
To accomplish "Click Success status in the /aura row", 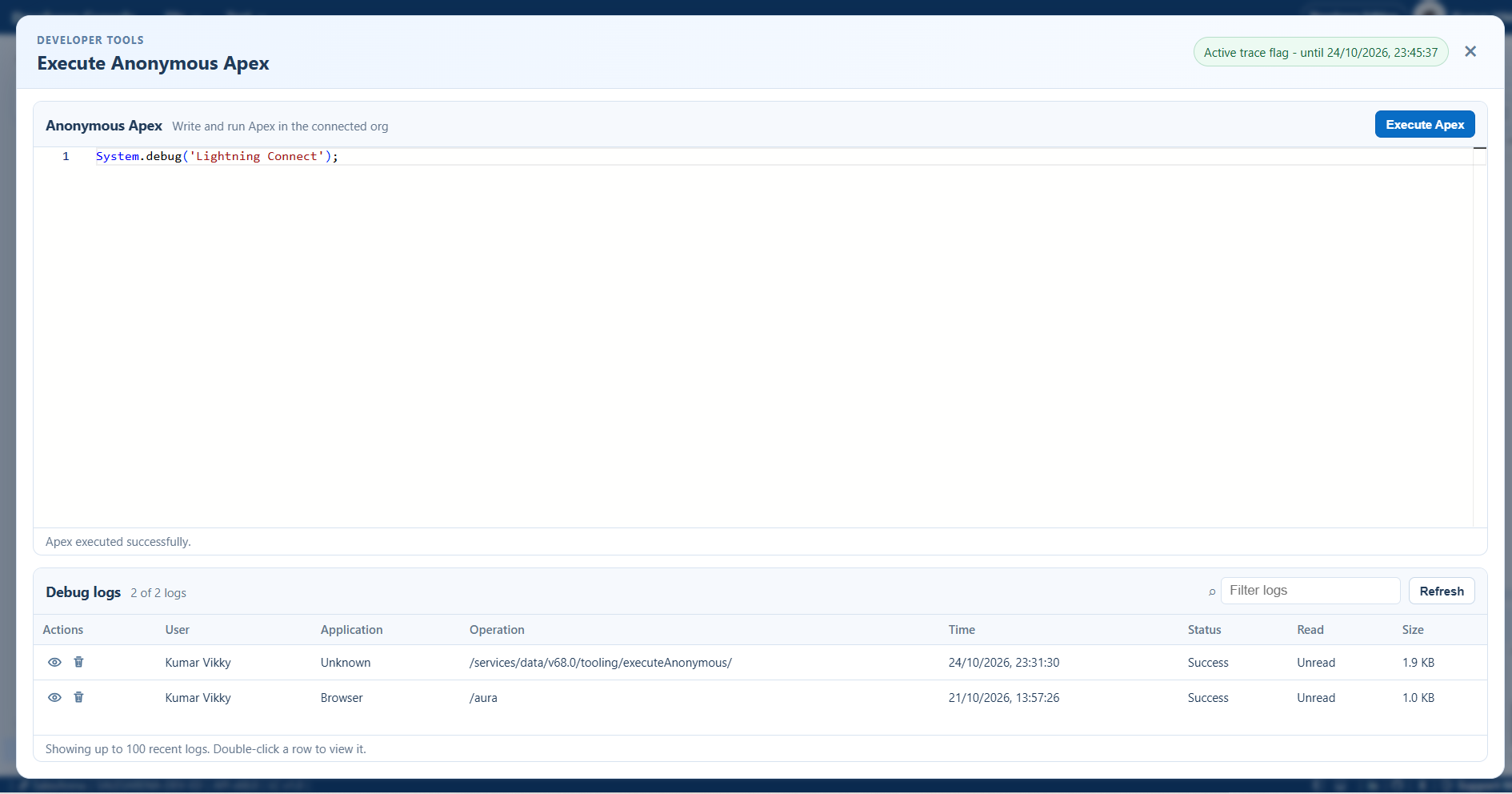I will (x=1208, y=698).
